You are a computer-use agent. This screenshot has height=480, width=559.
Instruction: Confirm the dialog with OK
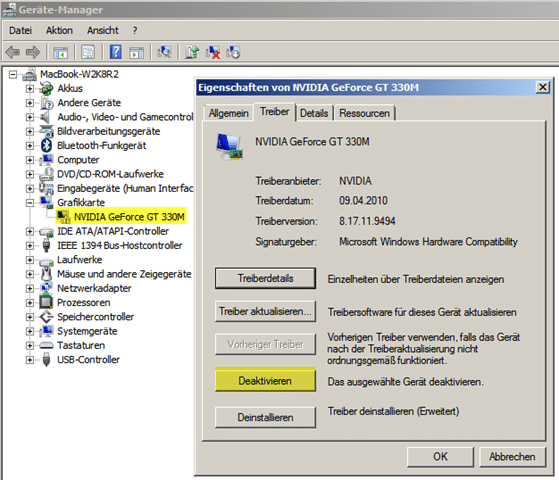tap(440, 457)
